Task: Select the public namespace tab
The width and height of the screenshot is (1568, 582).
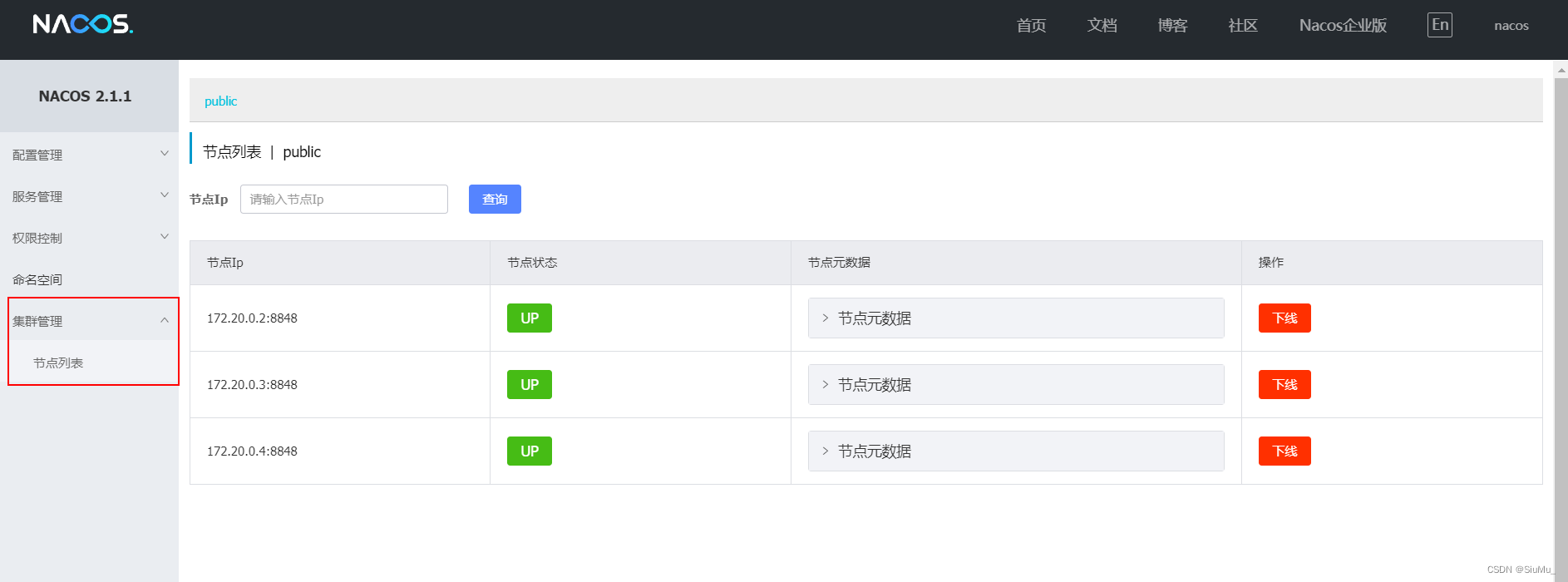Action: coord(221,101)
